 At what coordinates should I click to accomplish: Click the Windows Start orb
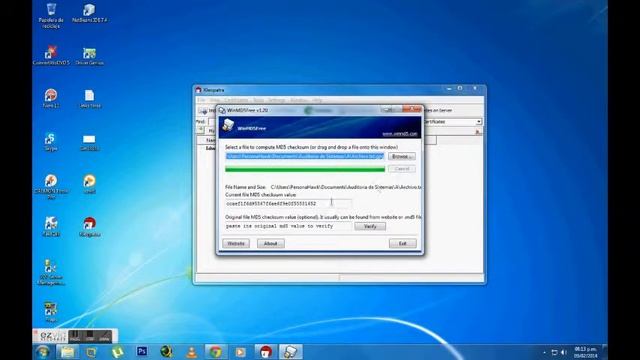click(43, 352)
